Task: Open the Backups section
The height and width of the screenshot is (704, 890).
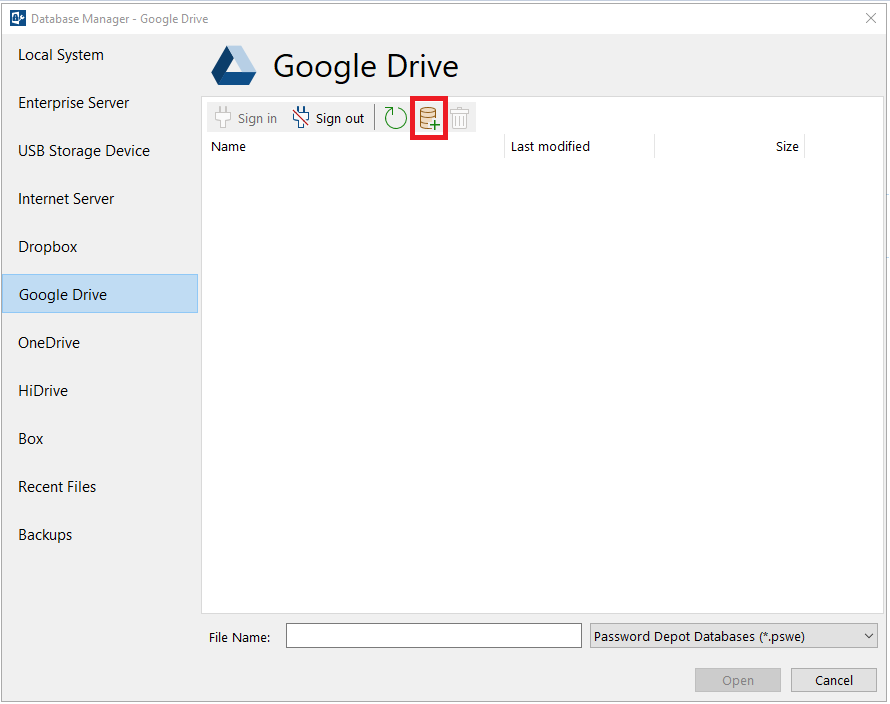Action: click(x=45, y=535)
